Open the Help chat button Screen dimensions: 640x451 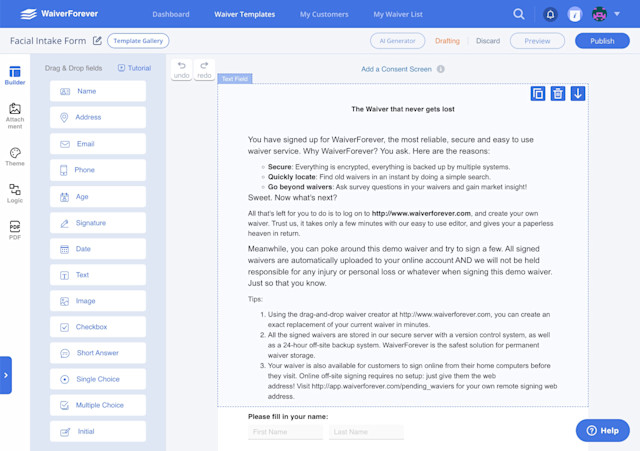pos(602,430)
